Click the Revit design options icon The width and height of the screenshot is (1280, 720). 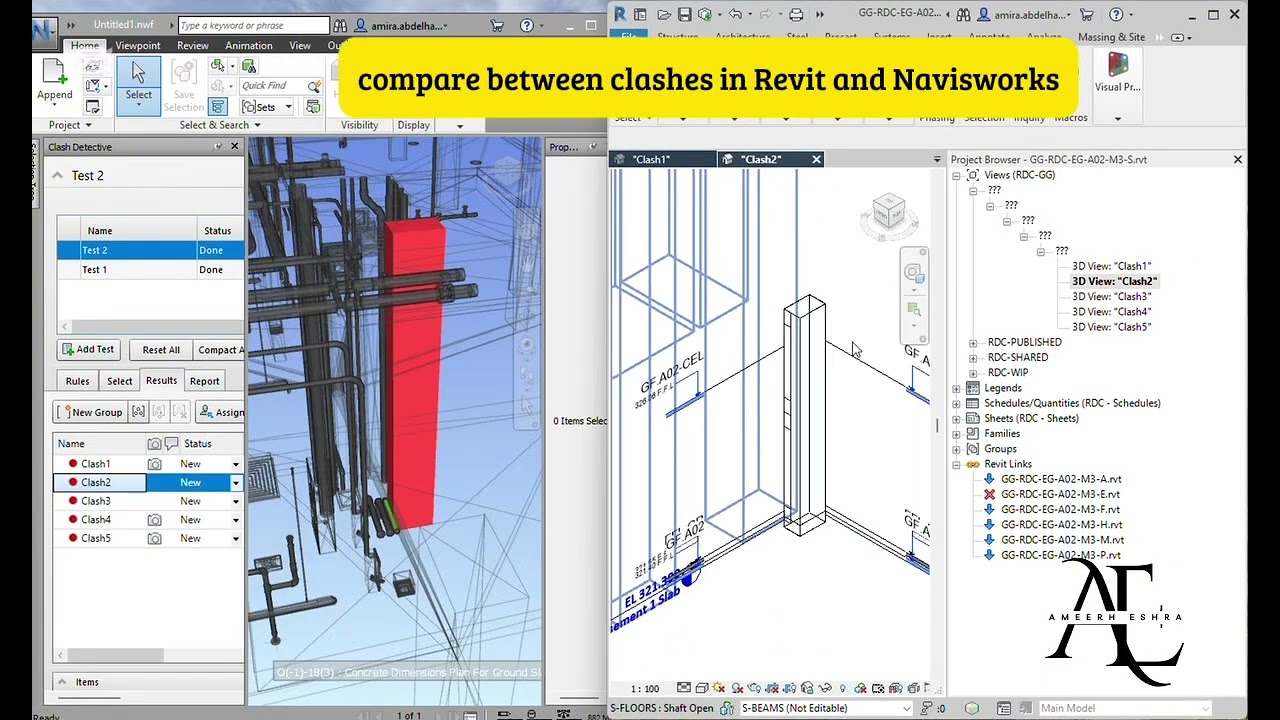1003,708
